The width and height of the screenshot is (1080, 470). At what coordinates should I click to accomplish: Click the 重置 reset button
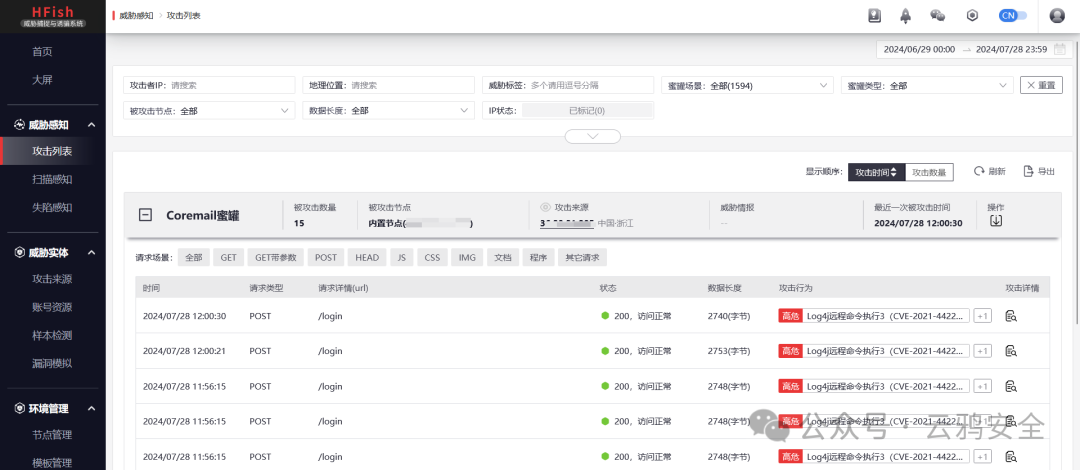pyautogui.click(x=1041, y=85)
